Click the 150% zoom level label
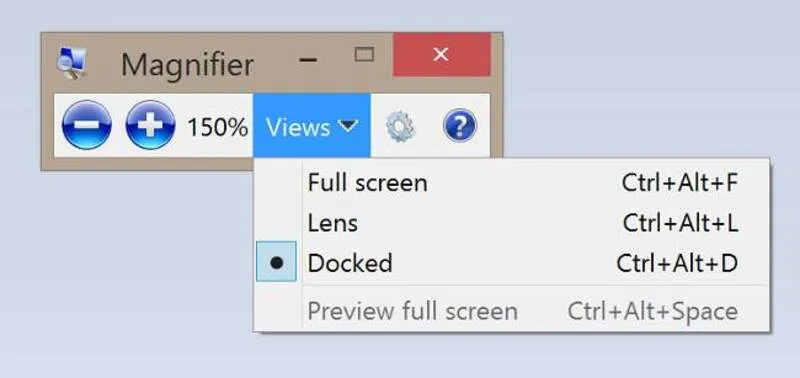 tap(217, 127)
